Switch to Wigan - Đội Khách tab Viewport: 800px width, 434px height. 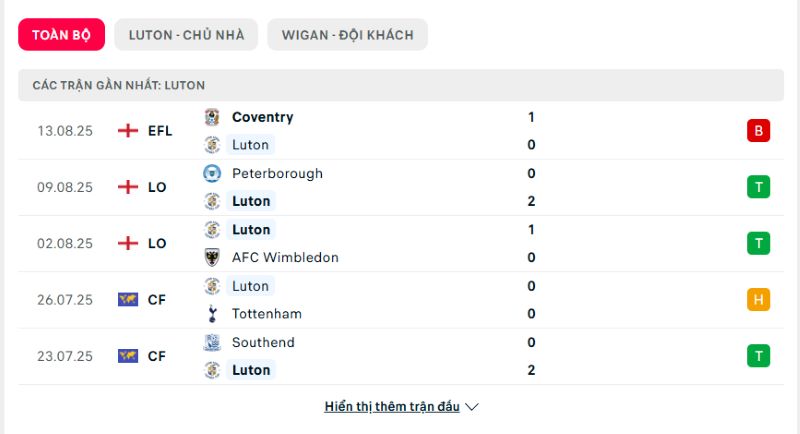pos(347,35)
